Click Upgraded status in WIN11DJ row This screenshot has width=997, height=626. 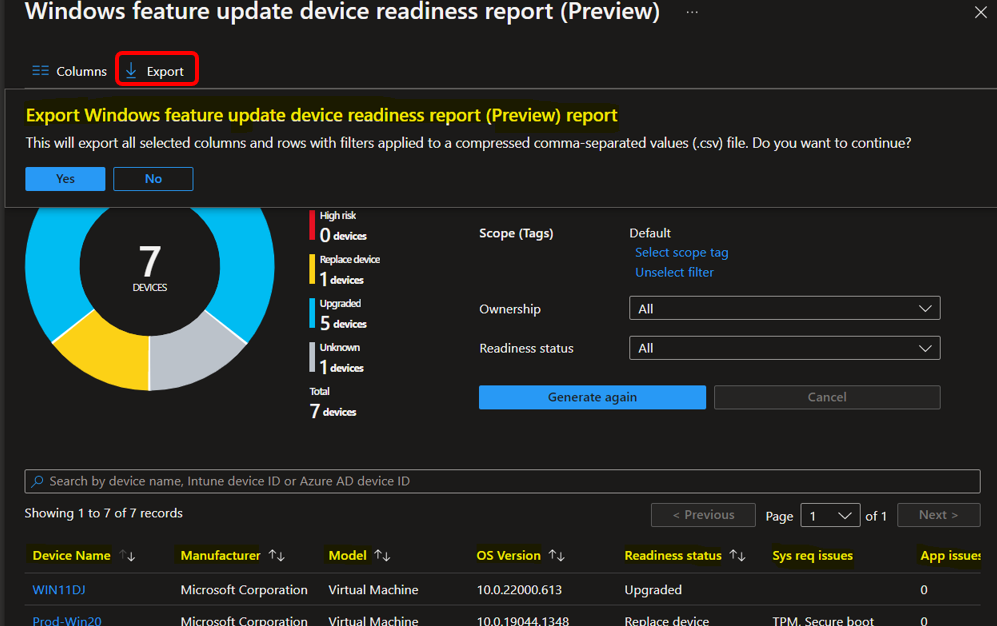(653, 590)
